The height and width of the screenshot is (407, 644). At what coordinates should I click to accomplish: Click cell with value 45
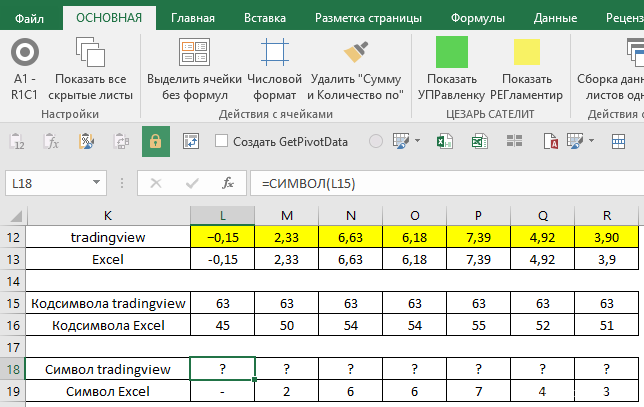pos(223,325)
